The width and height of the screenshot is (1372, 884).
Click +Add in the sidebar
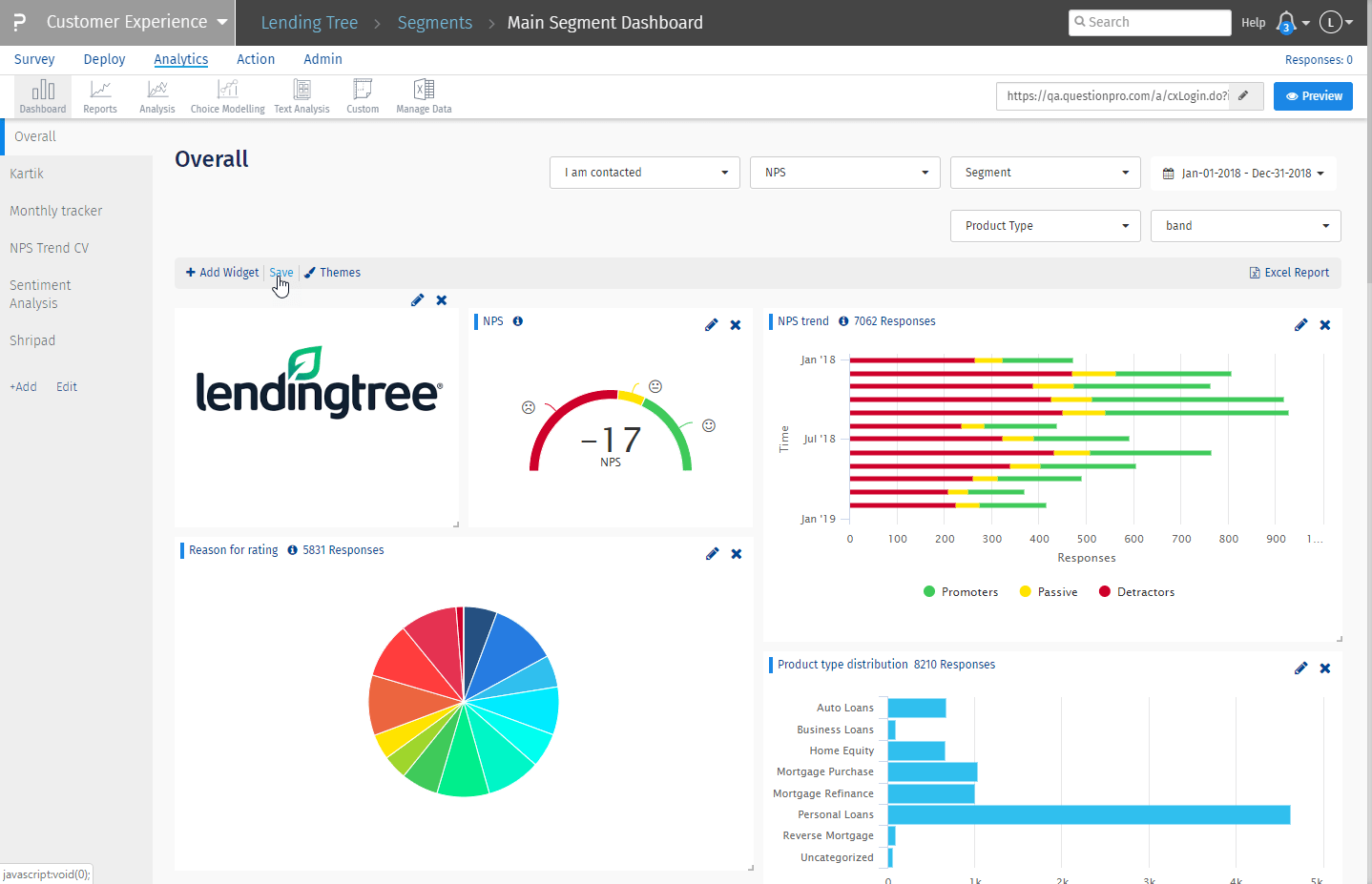click(x=23, y=387)
